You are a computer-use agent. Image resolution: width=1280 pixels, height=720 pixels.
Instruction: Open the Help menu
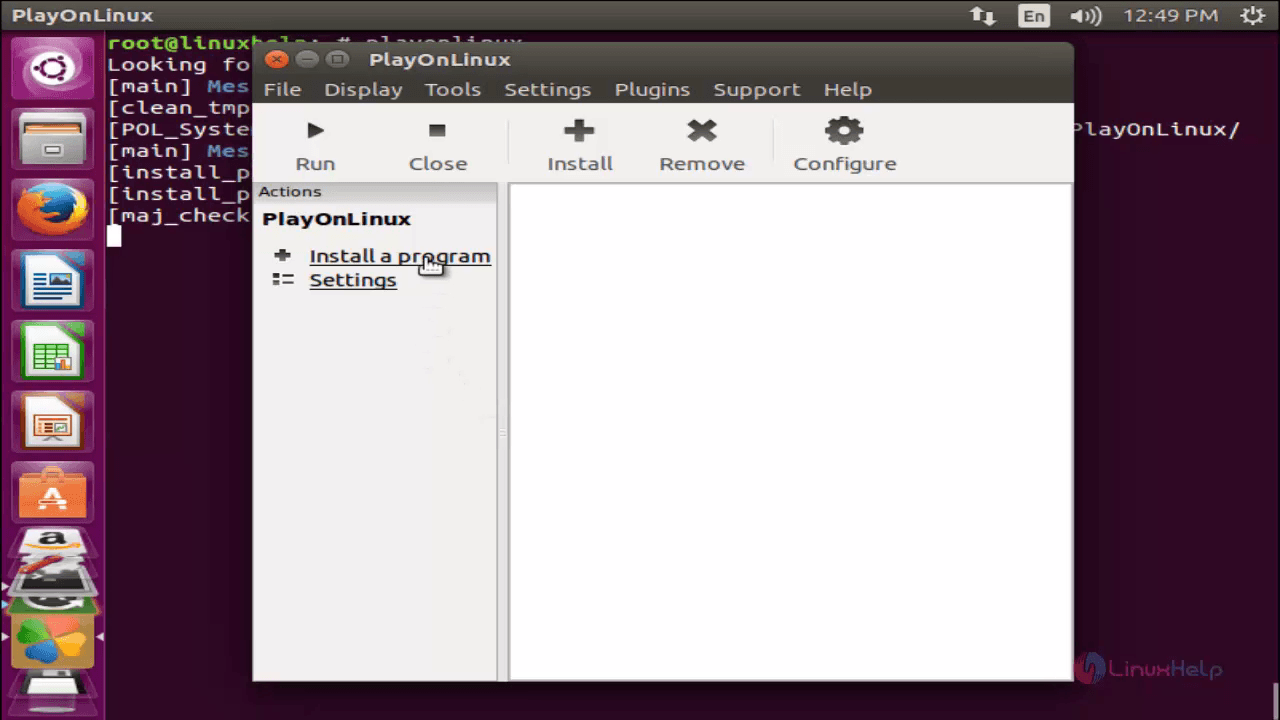pos(848,89)
